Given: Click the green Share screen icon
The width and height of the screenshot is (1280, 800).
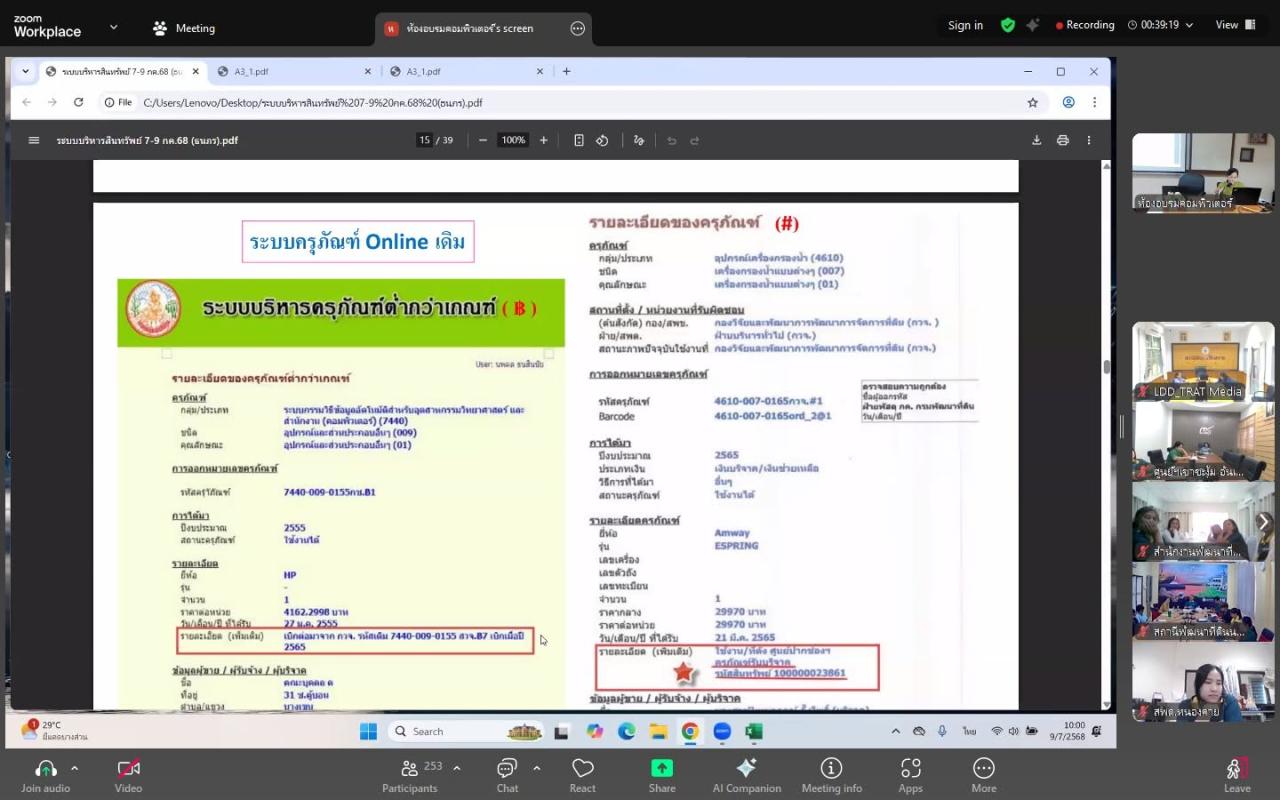Looking at the screenshot, I should [x=662, y=768].
